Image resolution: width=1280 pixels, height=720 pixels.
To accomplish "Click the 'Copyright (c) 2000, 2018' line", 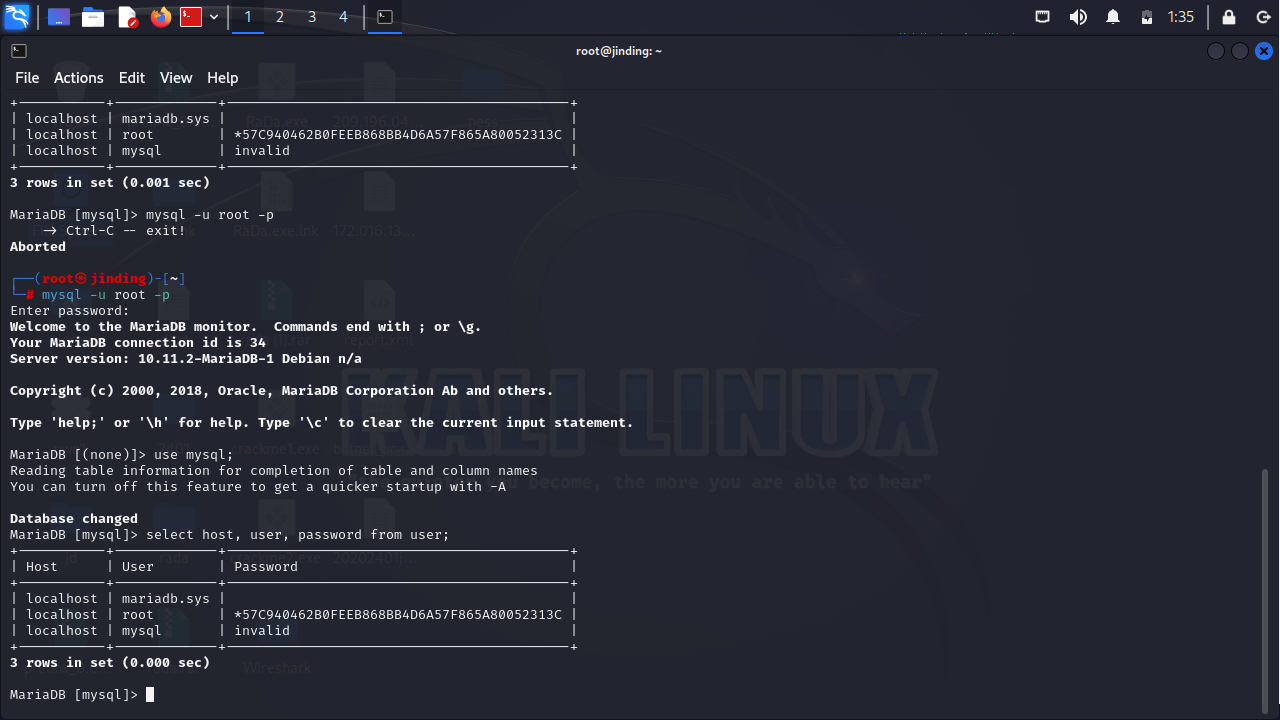I will pos(282,391).
